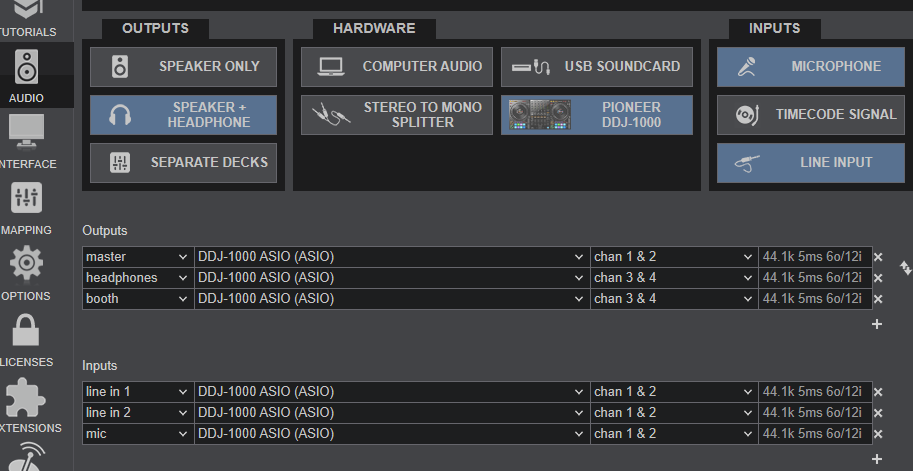This screenshot has width=913, height=471.
Task: Toggle the Microphone input option
Action: coord(811,66)
